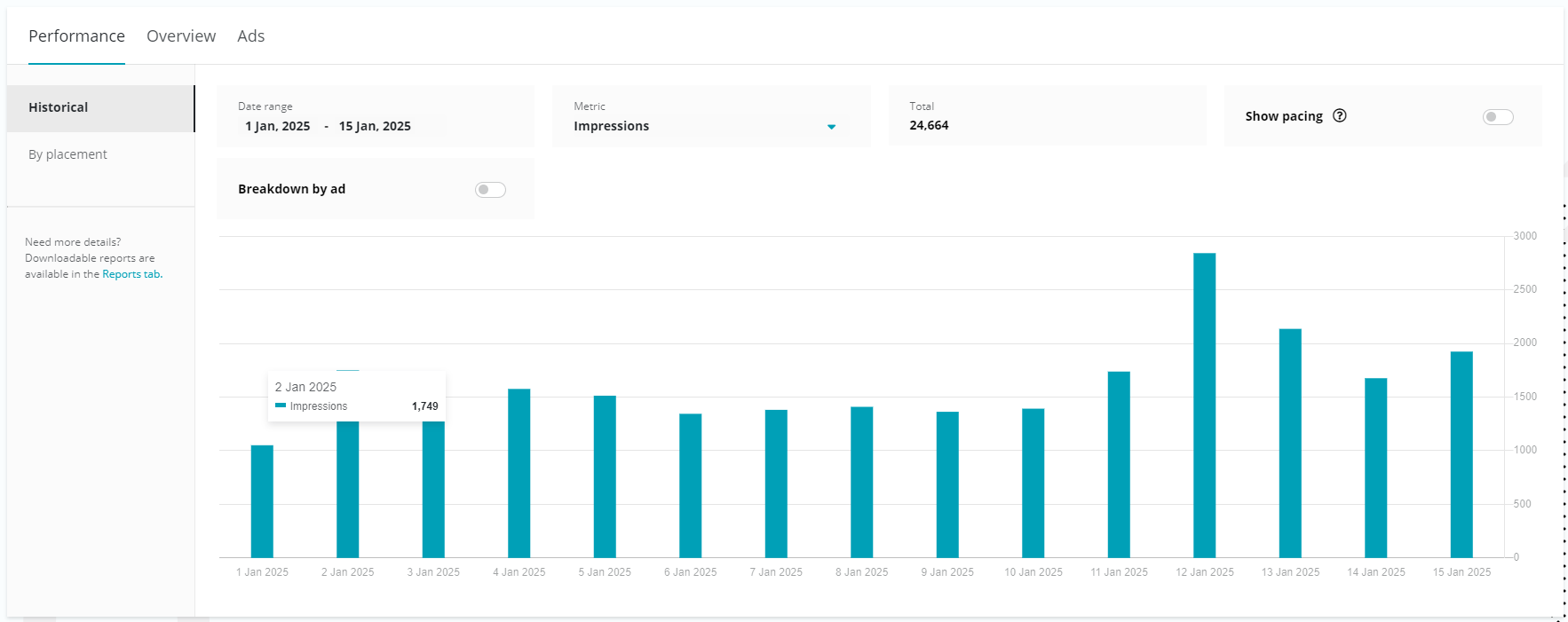Follow the Reports tab link
The height and width of the screenshot is (622, 1568).
pyautogui.click(x=131, y=274)
